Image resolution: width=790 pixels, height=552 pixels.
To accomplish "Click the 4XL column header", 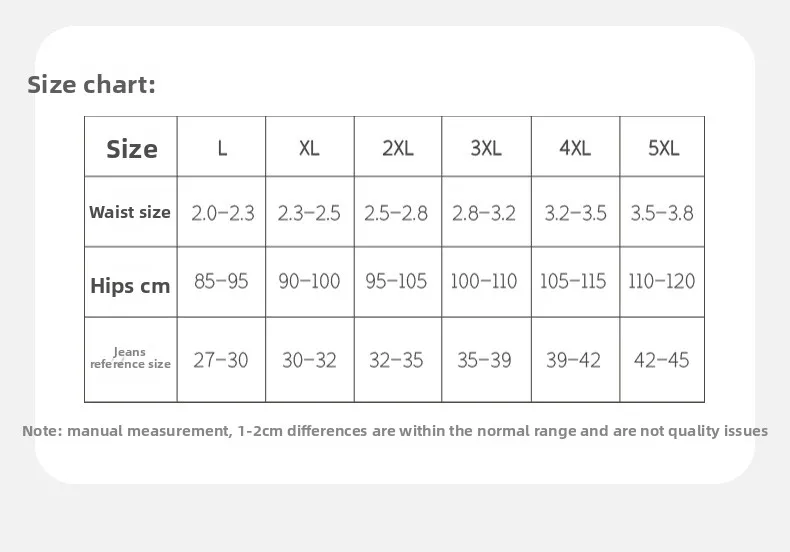I will click(x=574, y=149).
